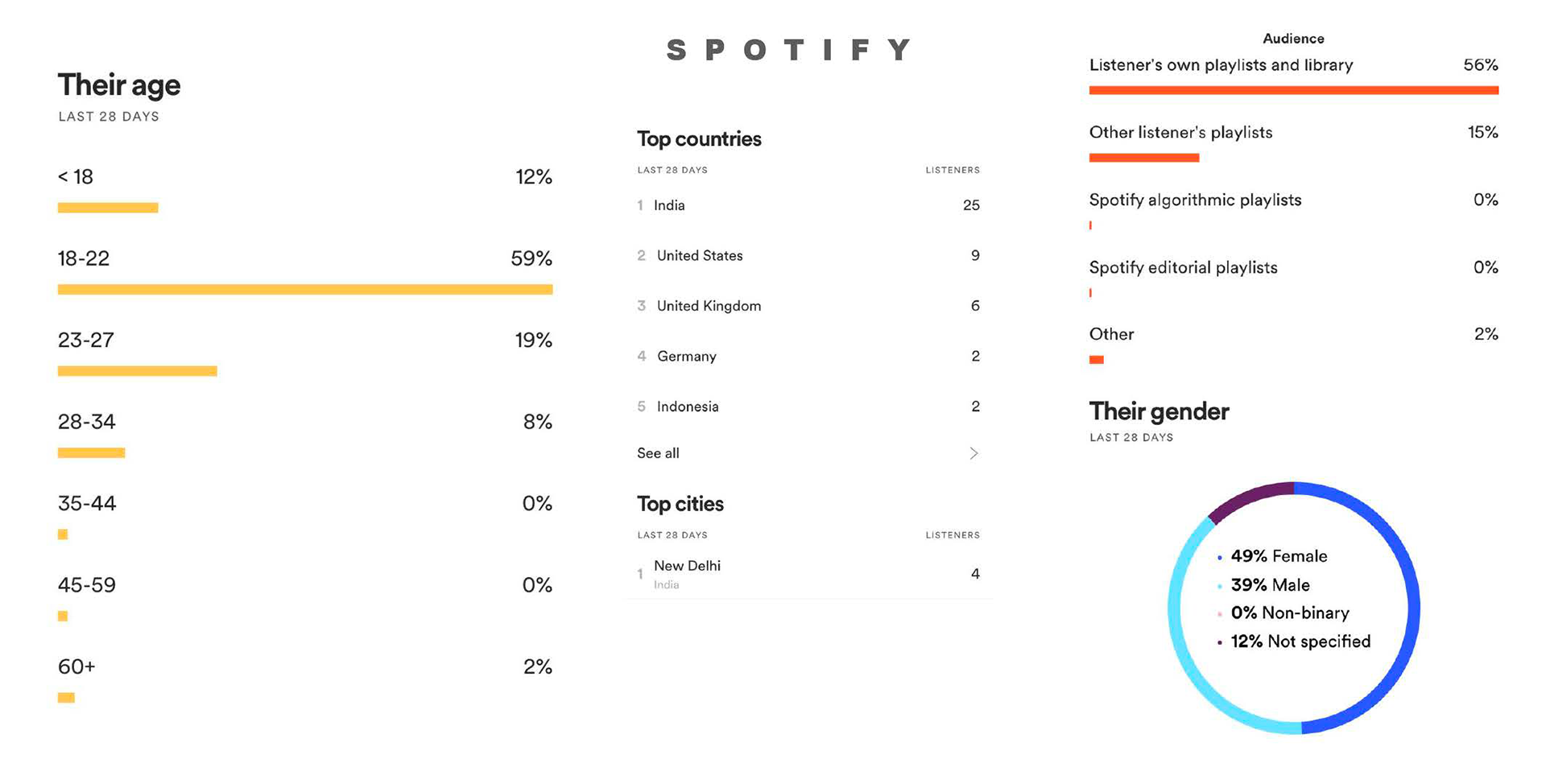
Task: Click the 23-27 age bar
Action: [x=137, y=371]
